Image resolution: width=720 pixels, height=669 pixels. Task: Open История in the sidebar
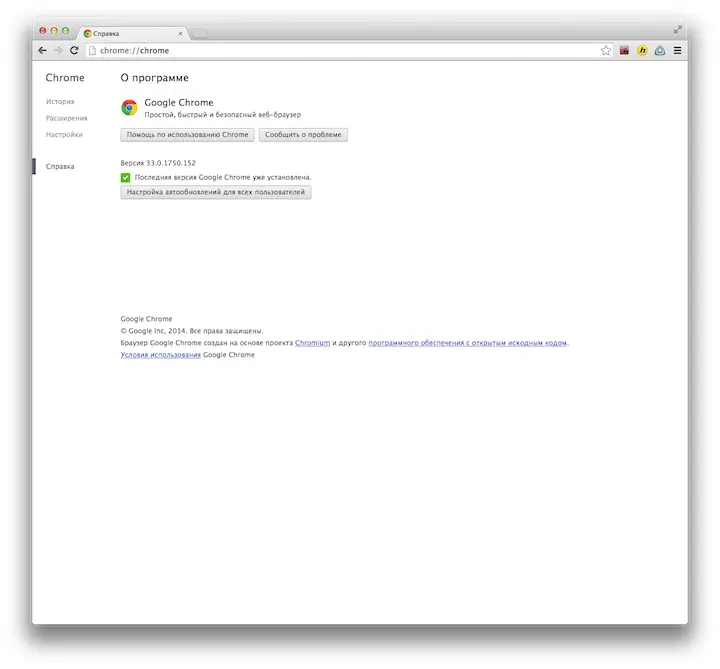point(60,102)
